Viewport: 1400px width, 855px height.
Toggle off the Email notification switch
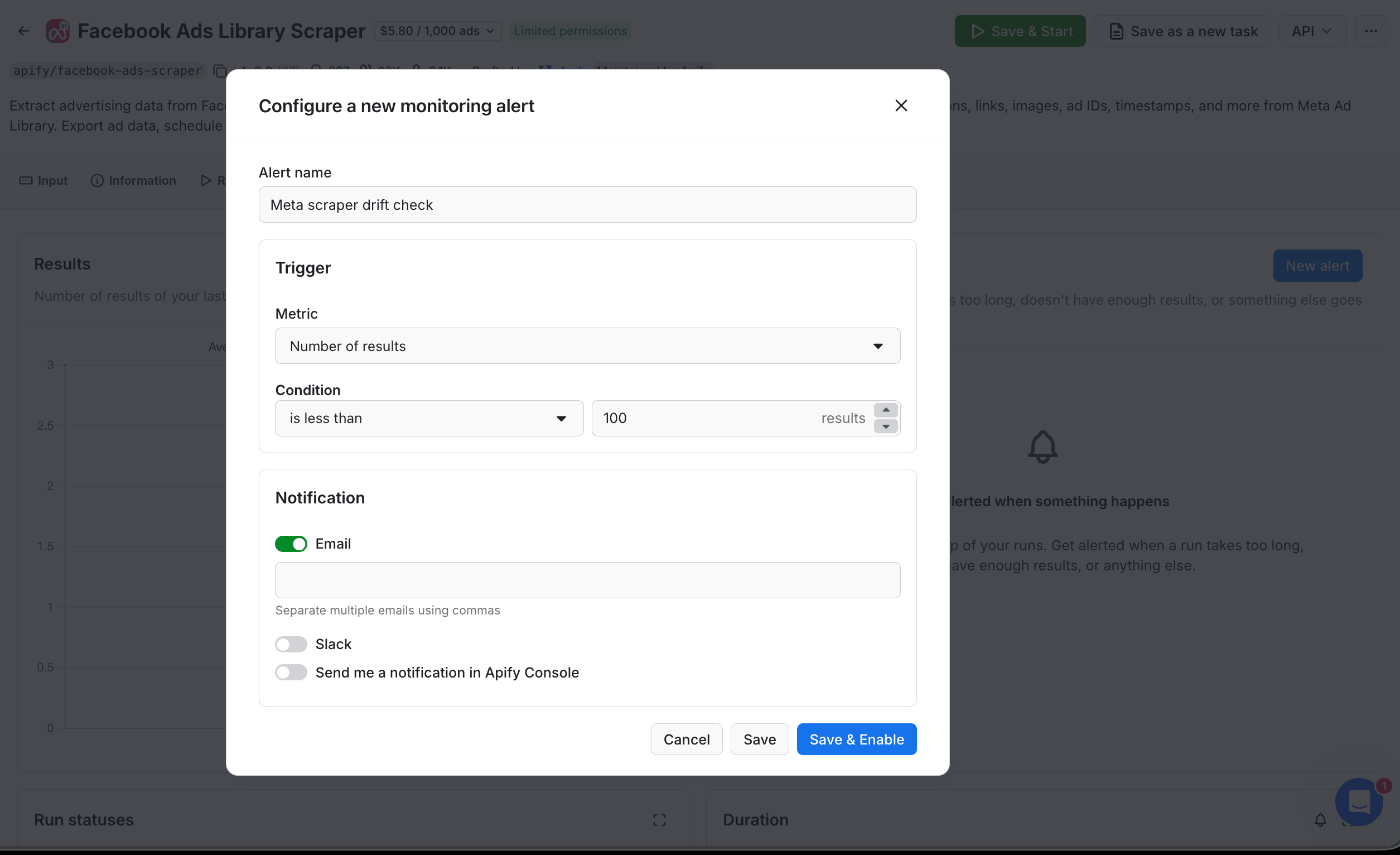coord(291,544)
